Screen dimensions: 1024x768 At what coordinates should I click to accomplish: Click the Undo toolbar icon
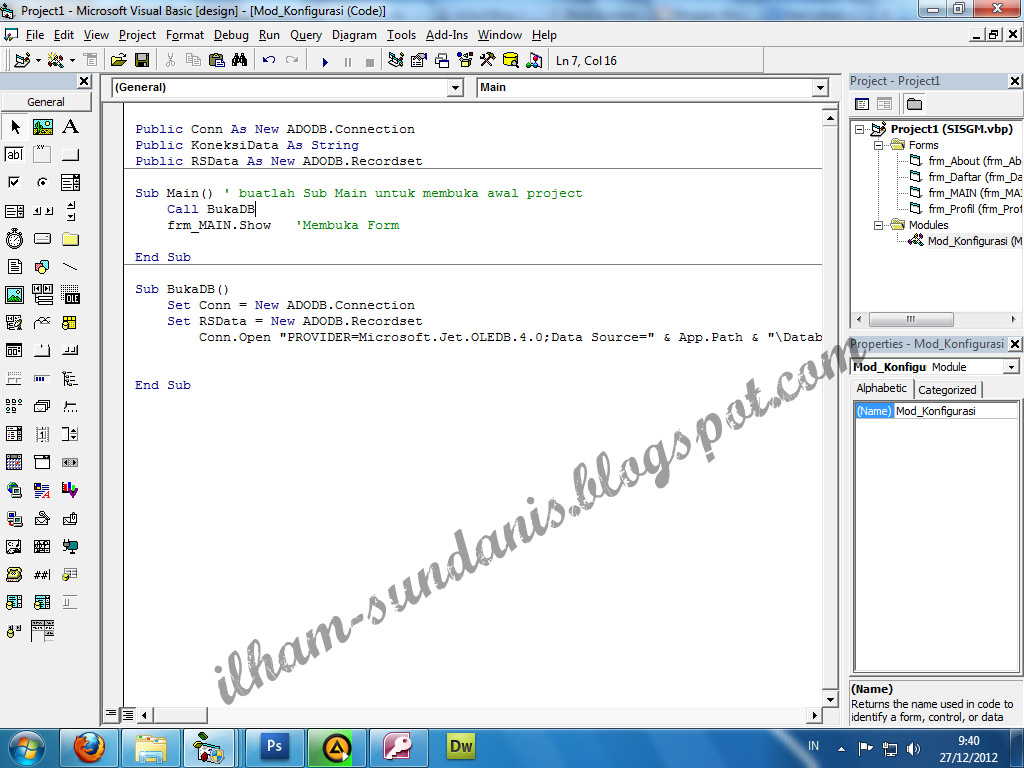tap(268, 61)
